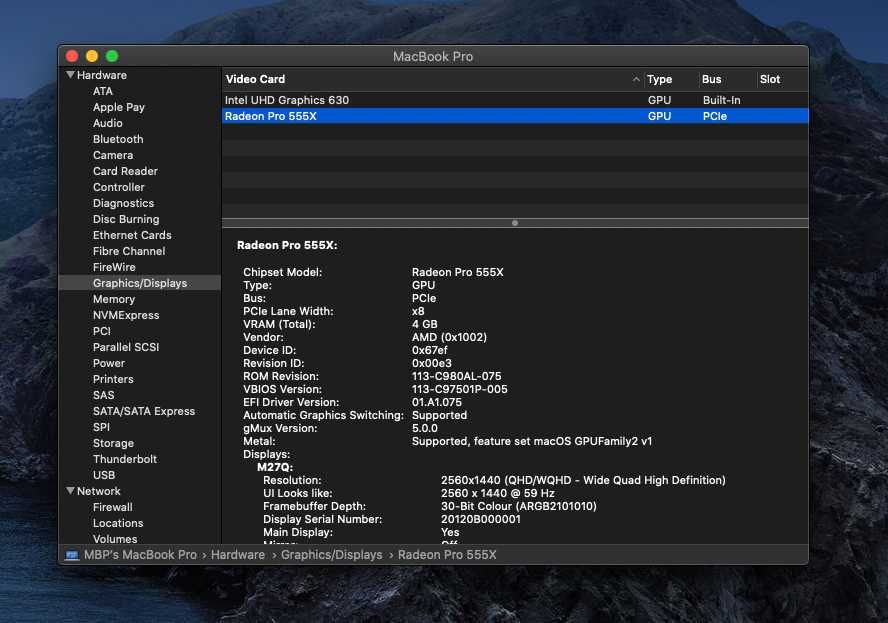Open the Card Reader section

(x=125, y=171)
